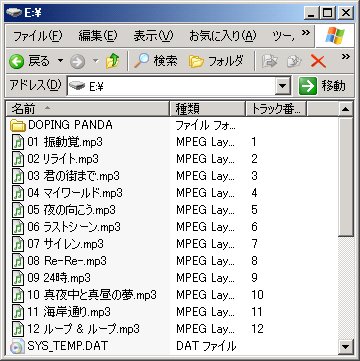Select the icon of 05 夜の向こう.mp3
The image size is (360, 361).
(18, 211)
